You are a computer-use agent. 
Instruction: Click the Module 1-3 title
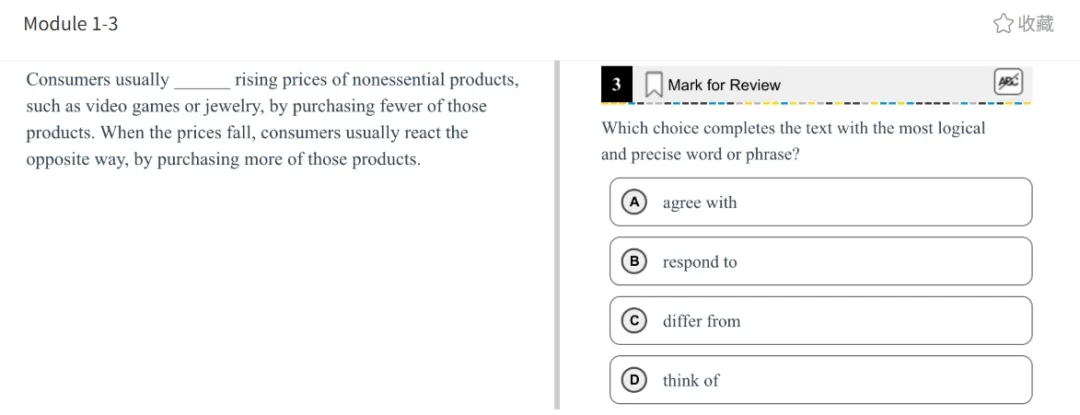[x=71, y=23]
